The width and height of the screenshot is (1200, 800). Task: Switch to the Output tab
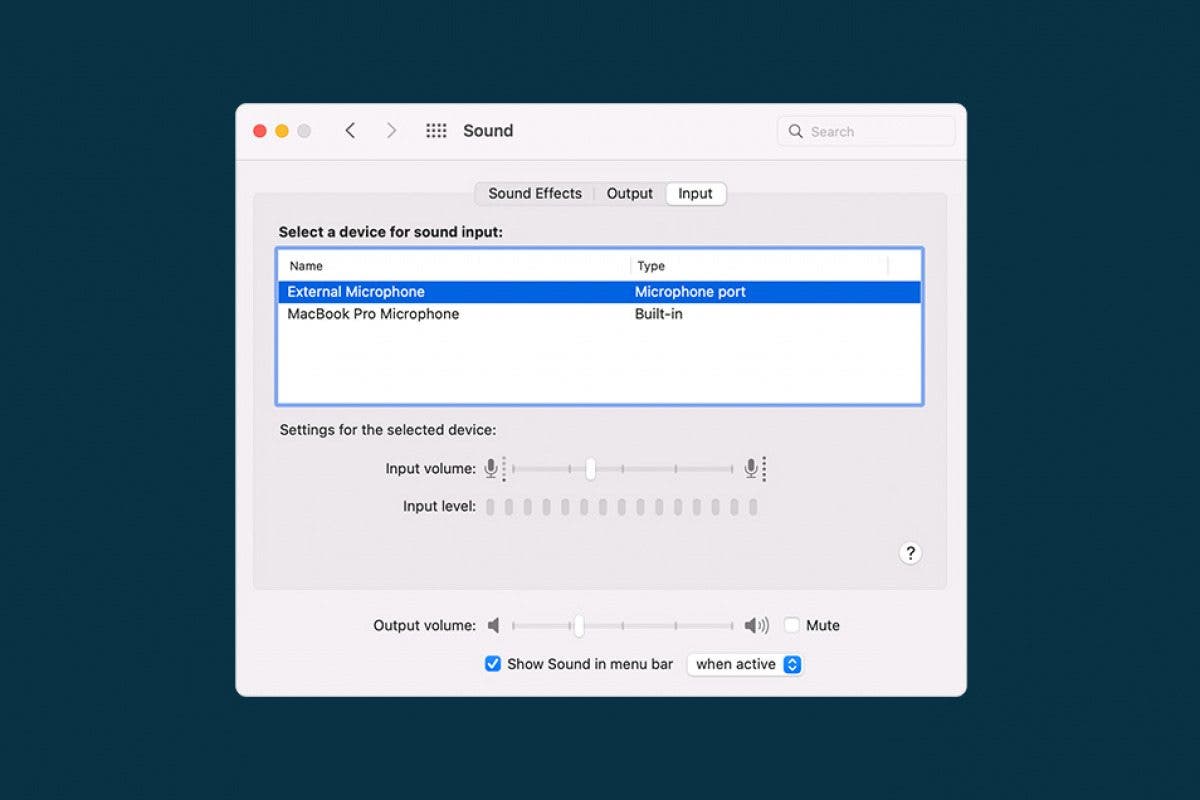pyautogui.click(x=629, y=194)
